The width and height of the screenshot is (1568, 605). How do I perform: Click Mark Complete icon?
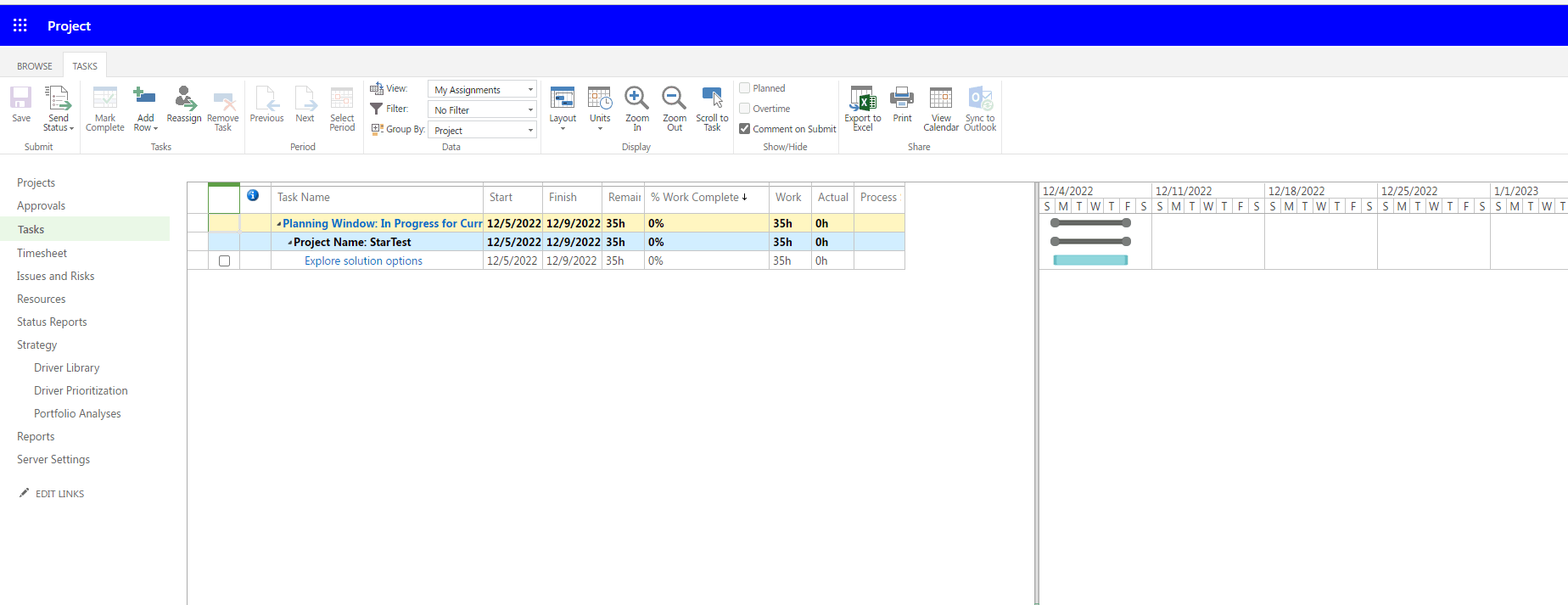(105, 98)
